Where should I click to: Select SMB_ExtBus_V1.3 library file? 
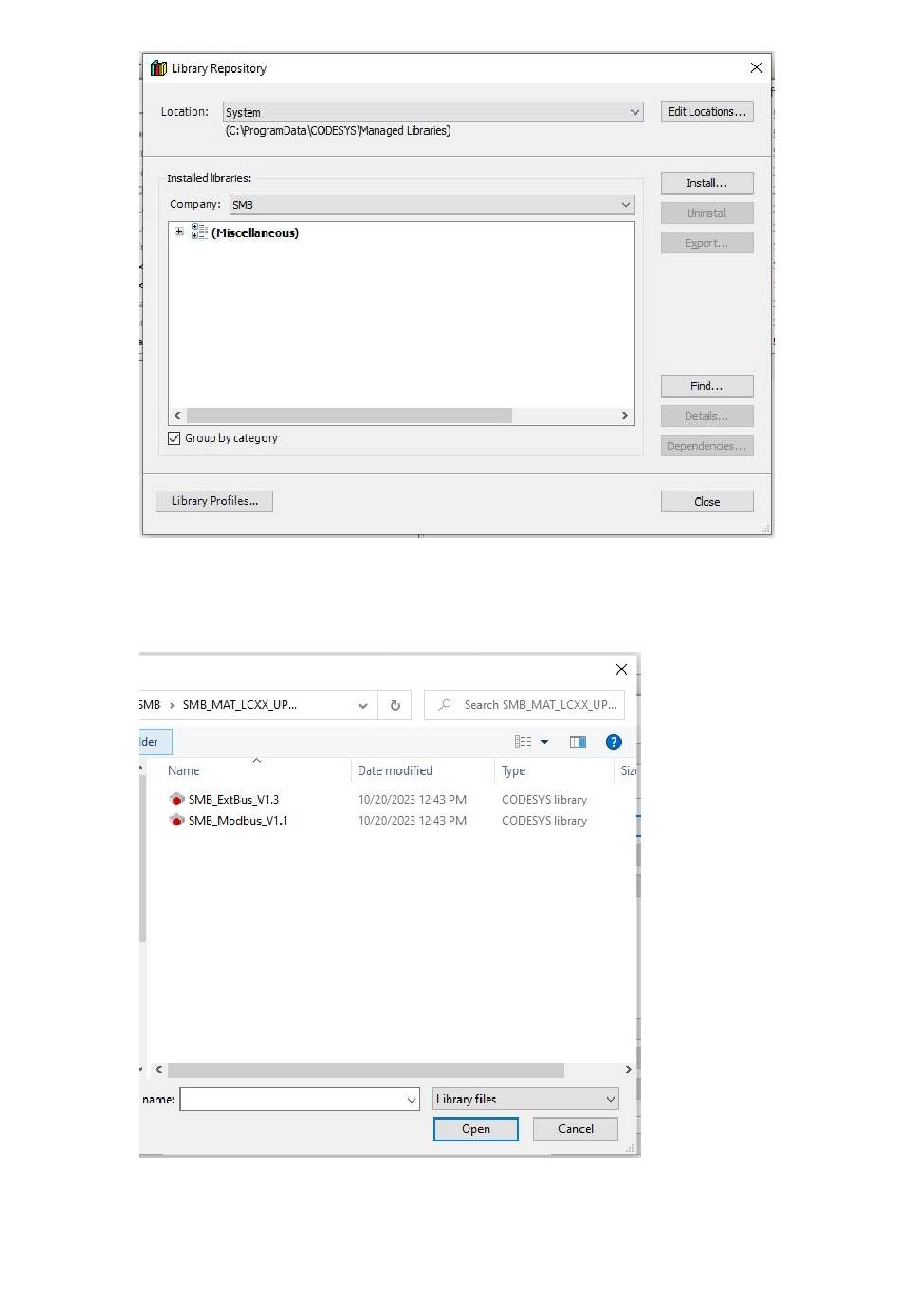(x=233, y=800)
